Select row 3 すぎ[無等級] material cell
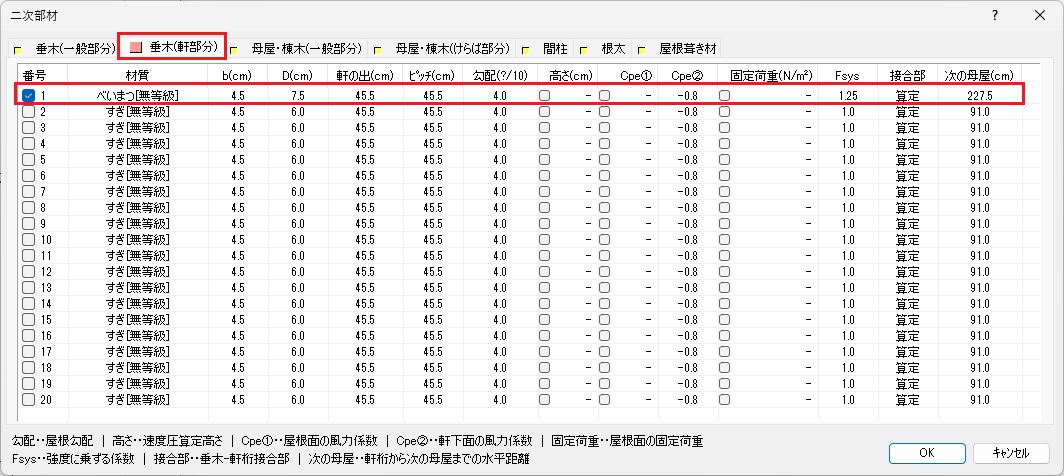 pos(137,127)
